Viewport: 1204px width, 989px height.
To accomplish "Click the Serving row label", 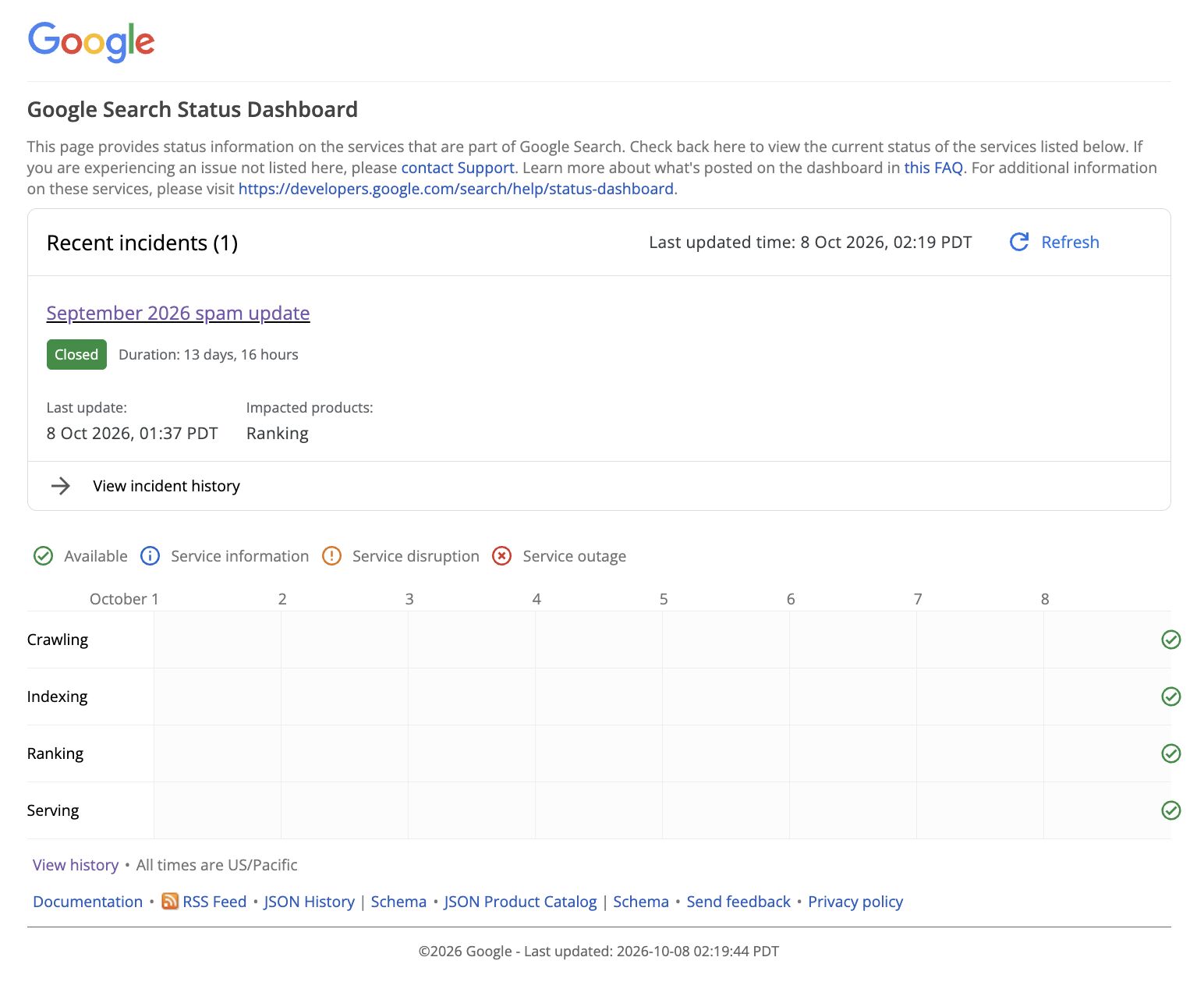I will click(x=53, y=810).
